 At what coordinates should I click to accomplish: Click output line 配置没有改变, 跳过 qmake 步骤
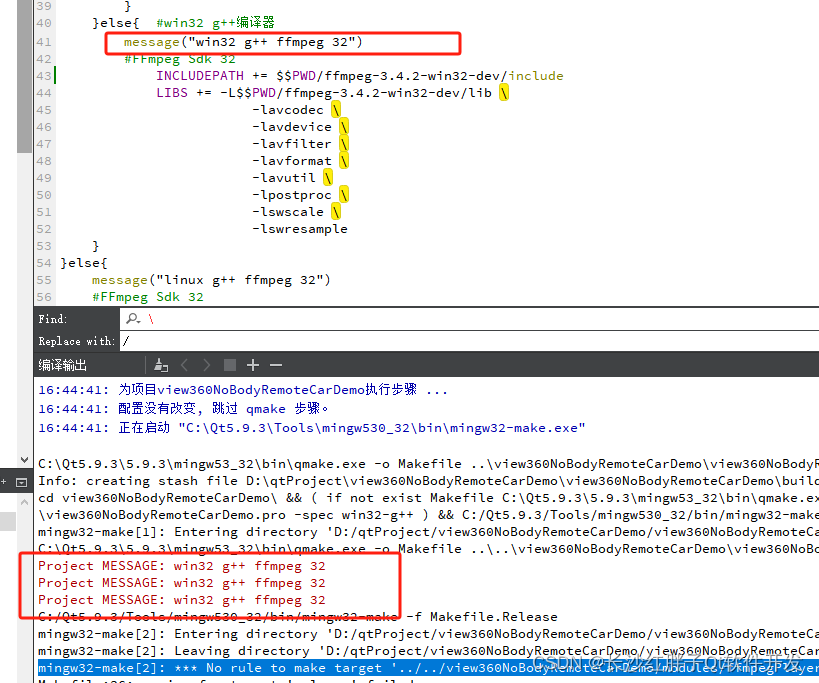coord(183,408)
